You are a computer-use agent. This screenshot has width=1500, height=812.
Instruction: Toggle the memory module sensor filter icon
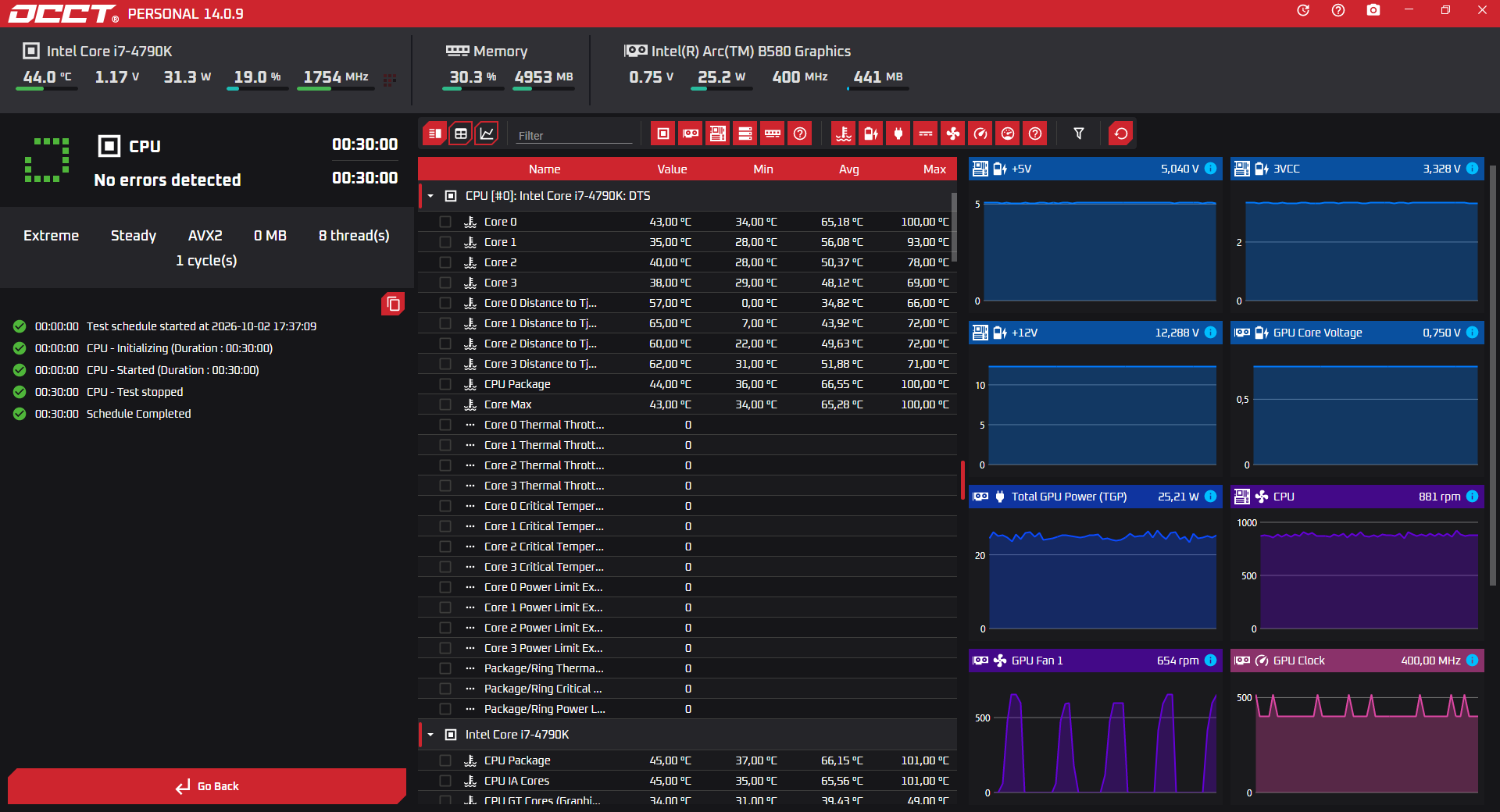pyautogui.click(x=773, y=134)
